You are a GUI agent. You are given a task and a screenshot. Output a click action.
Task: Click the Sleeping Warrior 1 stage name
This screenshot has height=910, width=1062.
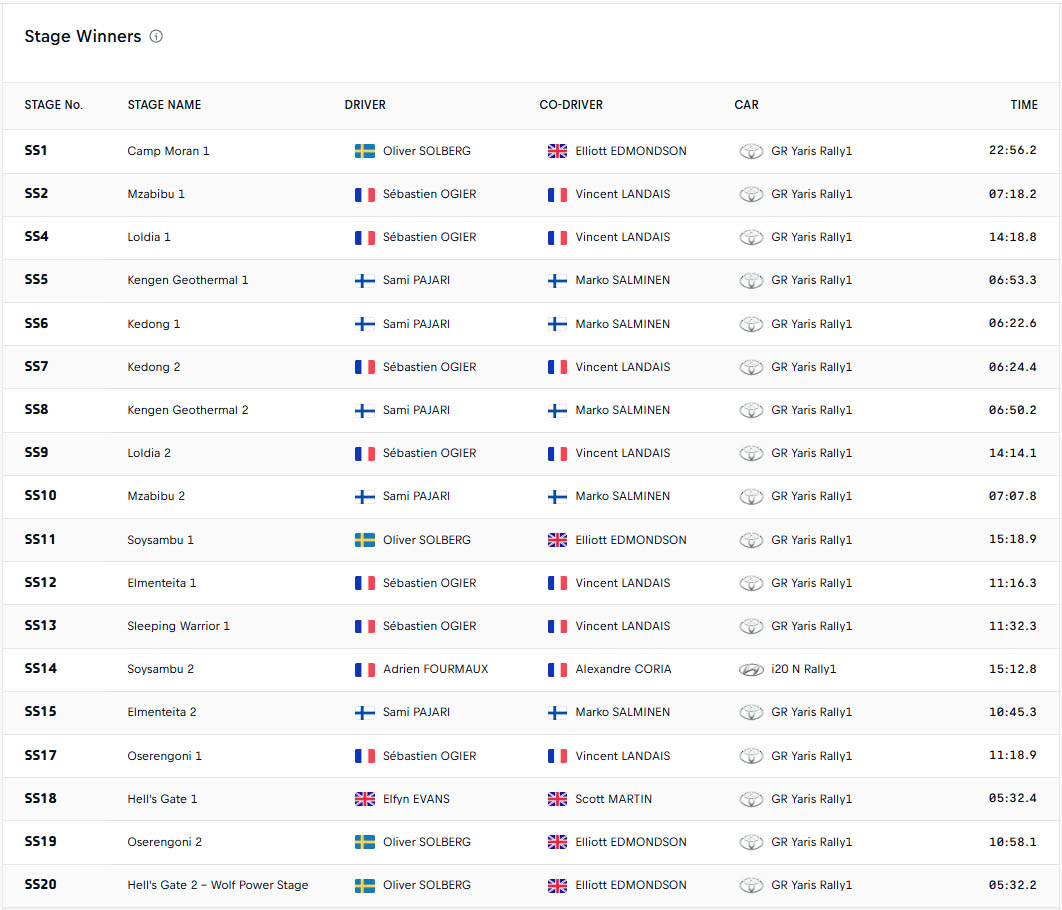click(x=179, y=626)
